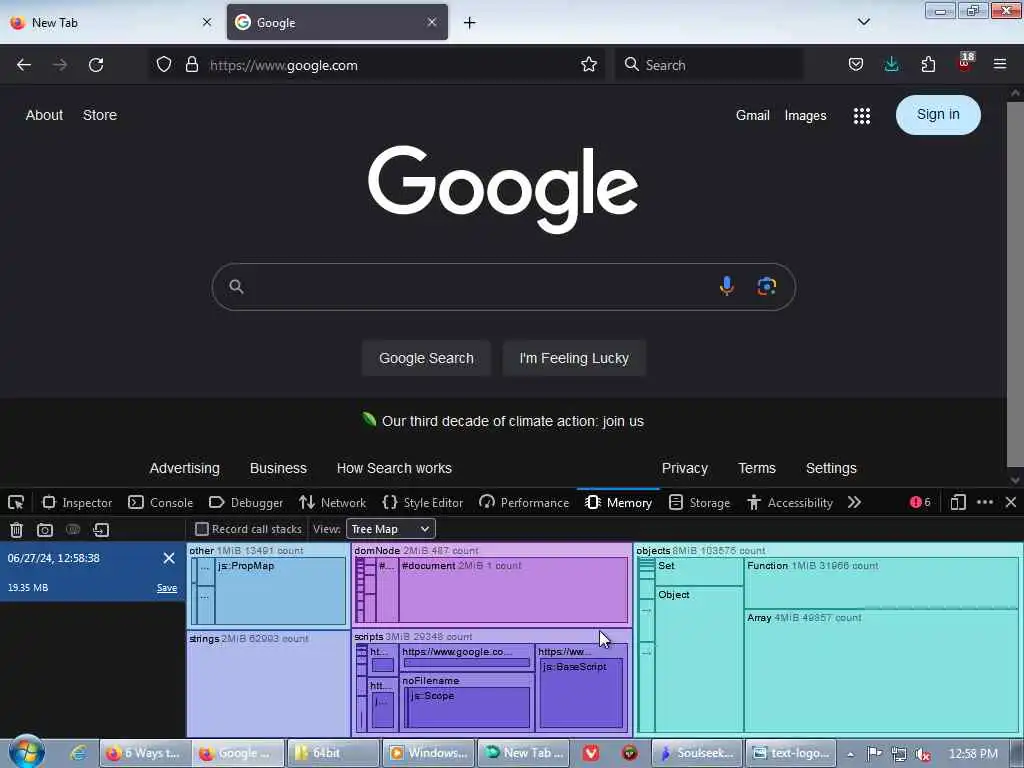The image size is (1024, 768).
Task: Open Google apps grid
Action: click(861, 116)
